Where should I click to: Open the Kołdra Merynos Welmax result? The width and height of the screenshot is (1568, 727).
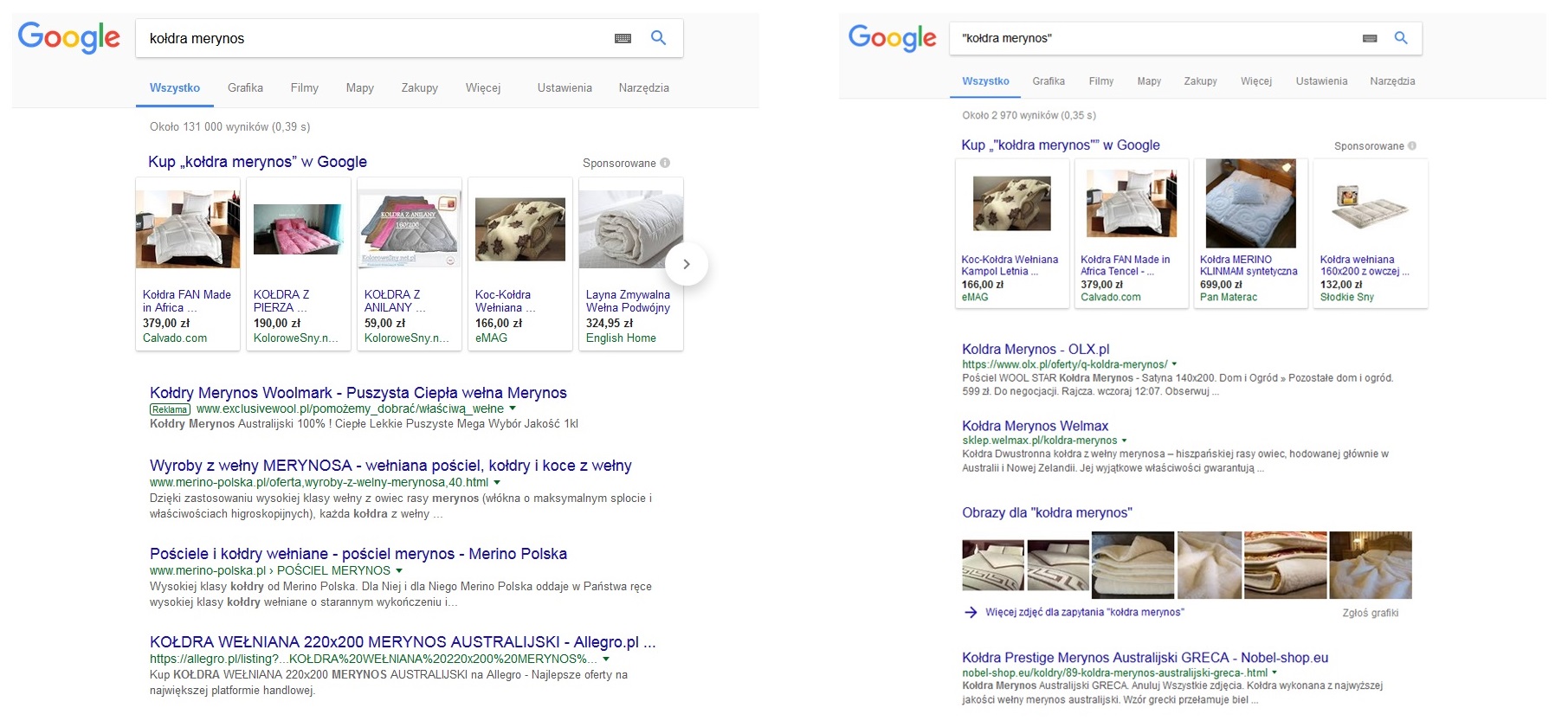point(1036,426)
